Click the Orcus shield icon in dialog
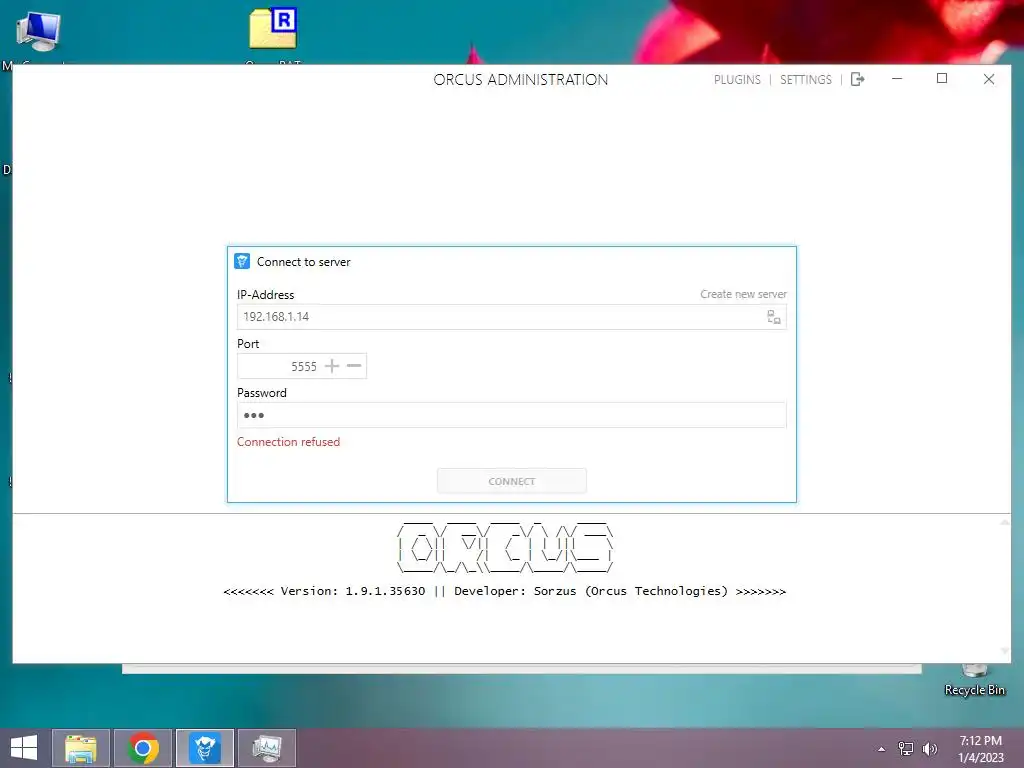This screenshot has width=1024, height=768. point(242,261)
